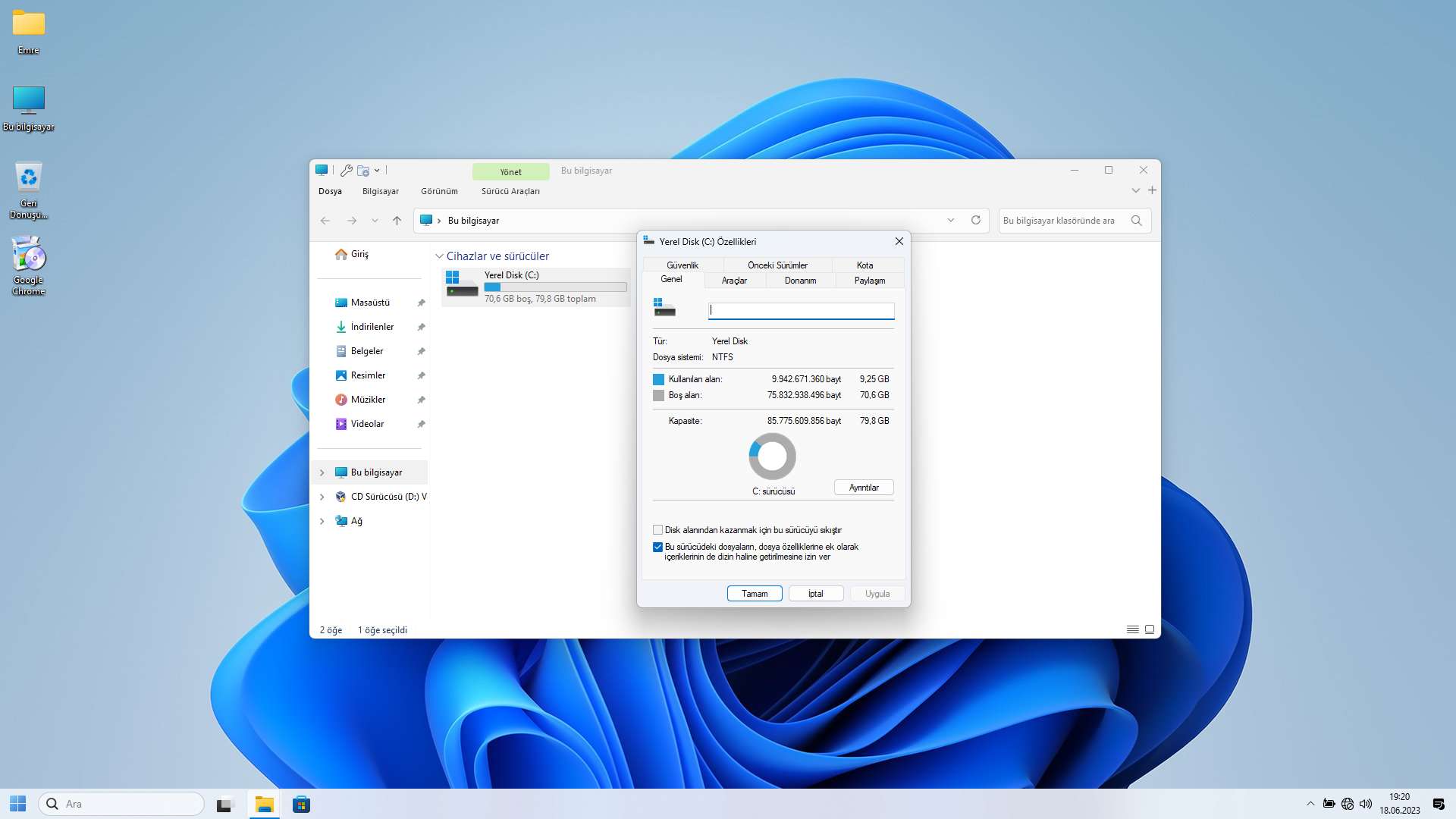Collapse the Cihazlar ve sürücüler section

pos(439,256)
